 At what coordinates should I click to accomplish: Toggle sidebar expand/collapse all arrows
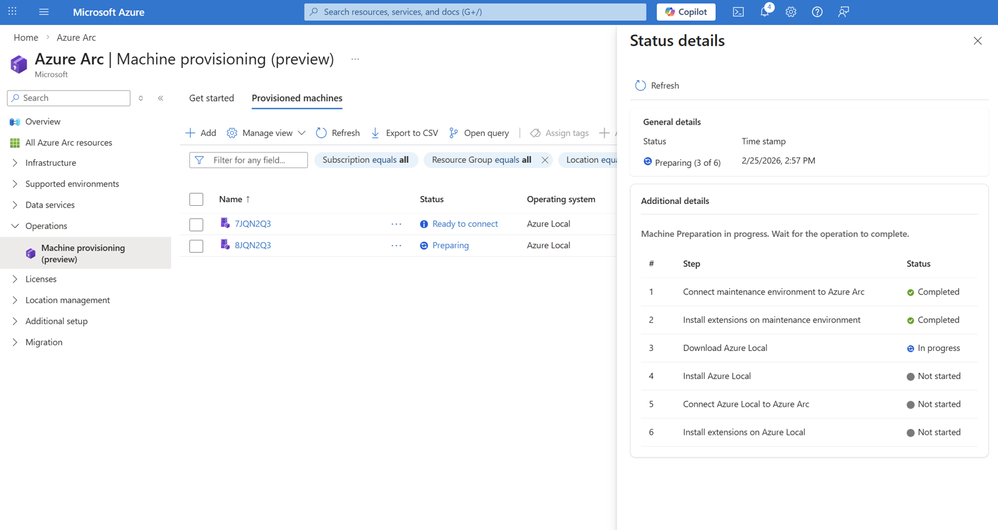[x=141, y=98]
